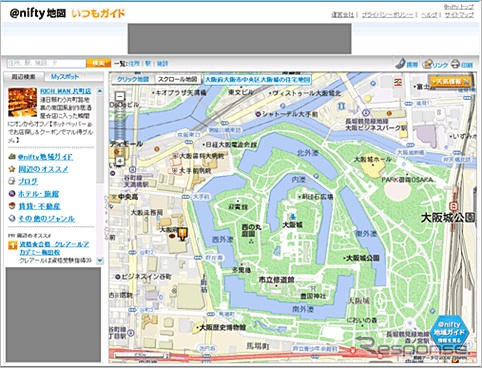Screen dimensions: 482x368
Task: Click the 西の丸庭園 label on map
Action: (251, 230)
